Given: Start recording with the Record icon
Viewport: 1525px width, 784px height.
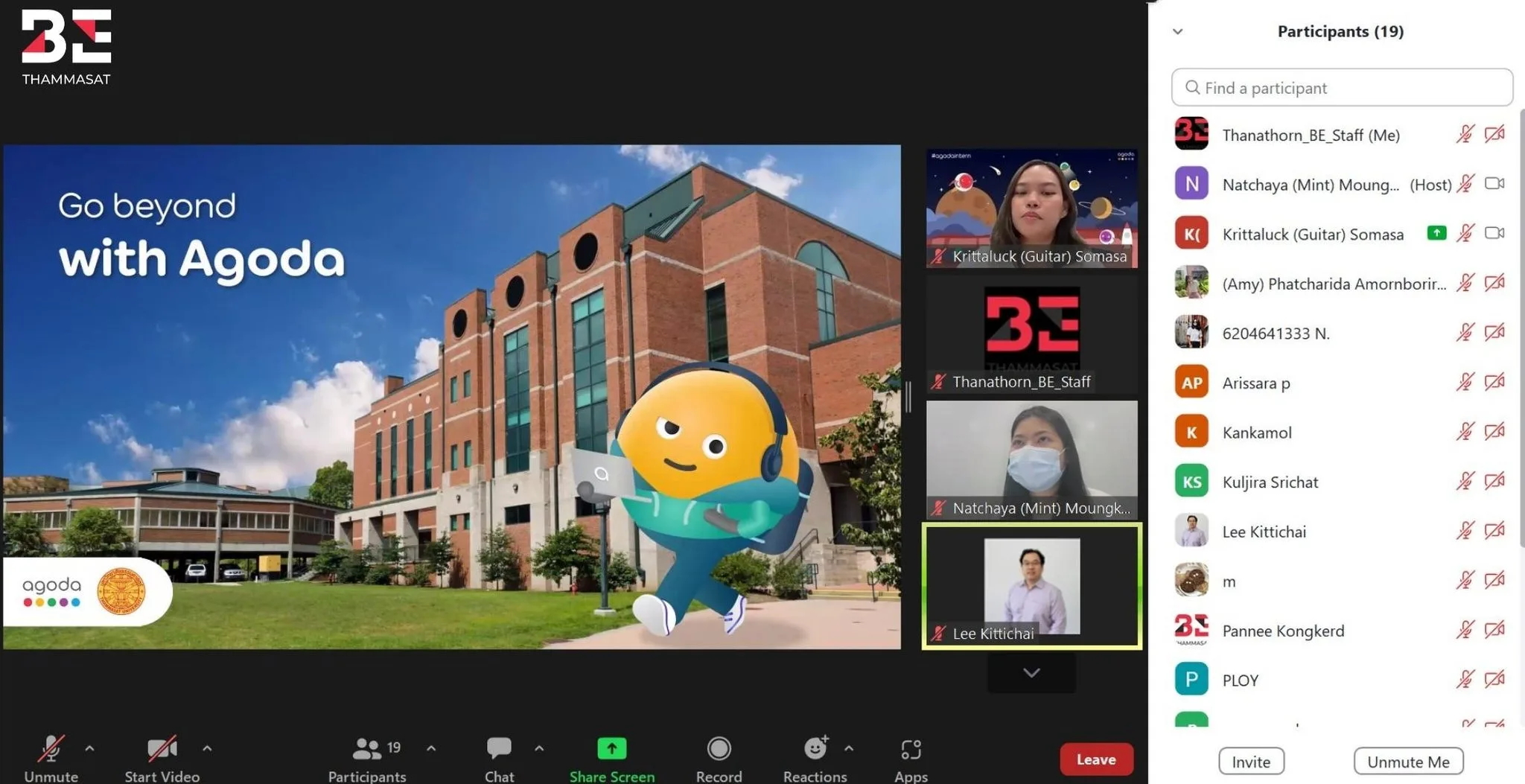Looking at the screenshot, I should [719, 748].
